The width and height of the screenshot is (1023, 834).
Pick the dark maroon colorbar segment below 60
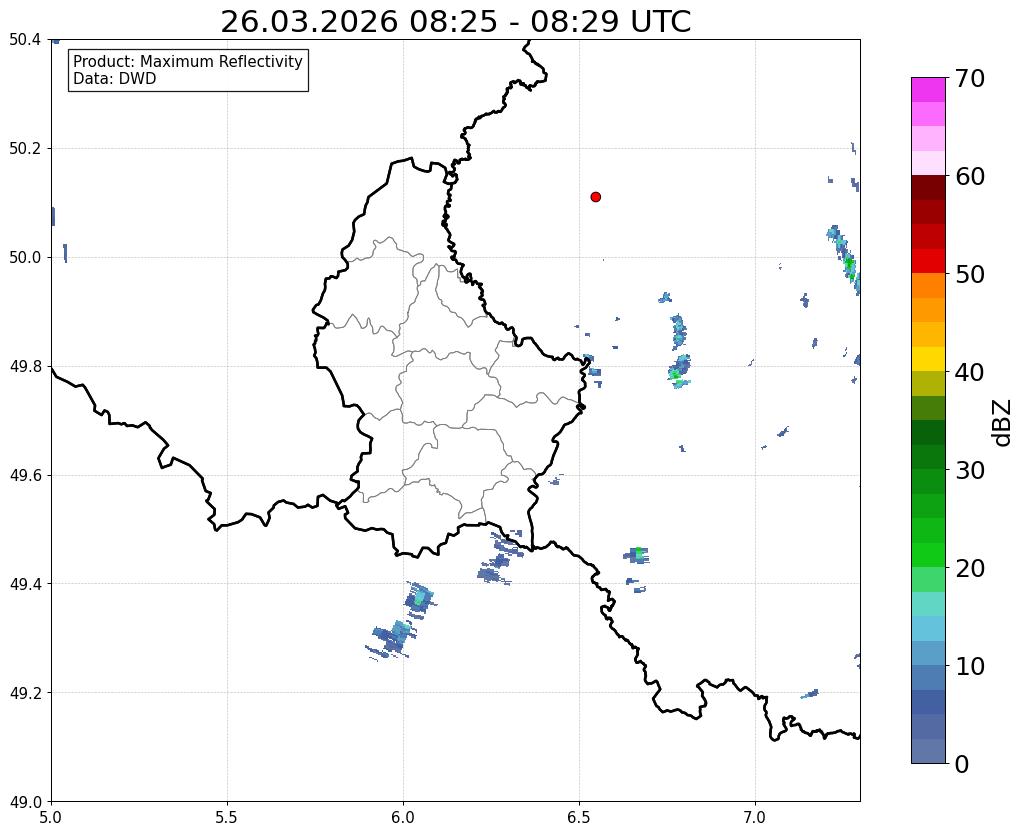(928, 188)
